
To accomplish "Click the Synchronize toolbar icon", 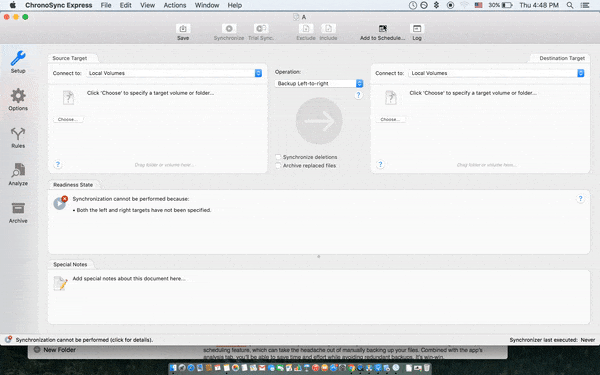I will [x=229, y=29].
